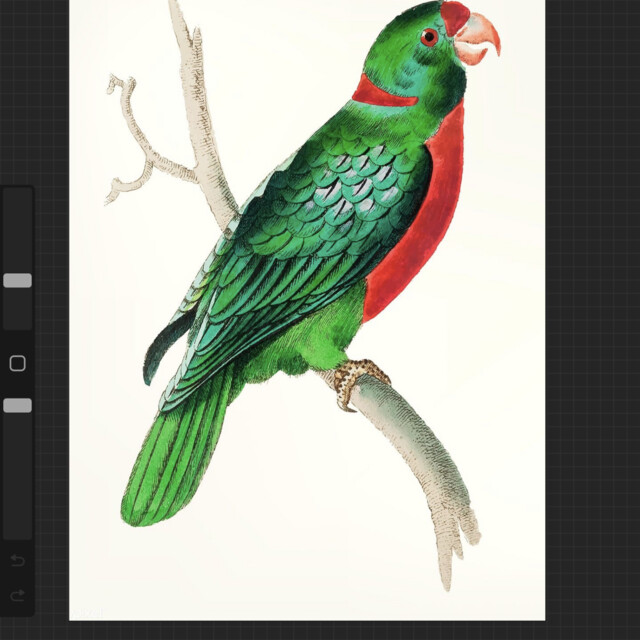Viewport: 640px width, 640px height.
Task: Click the brush size slider handle
Action: click(18, 280)
